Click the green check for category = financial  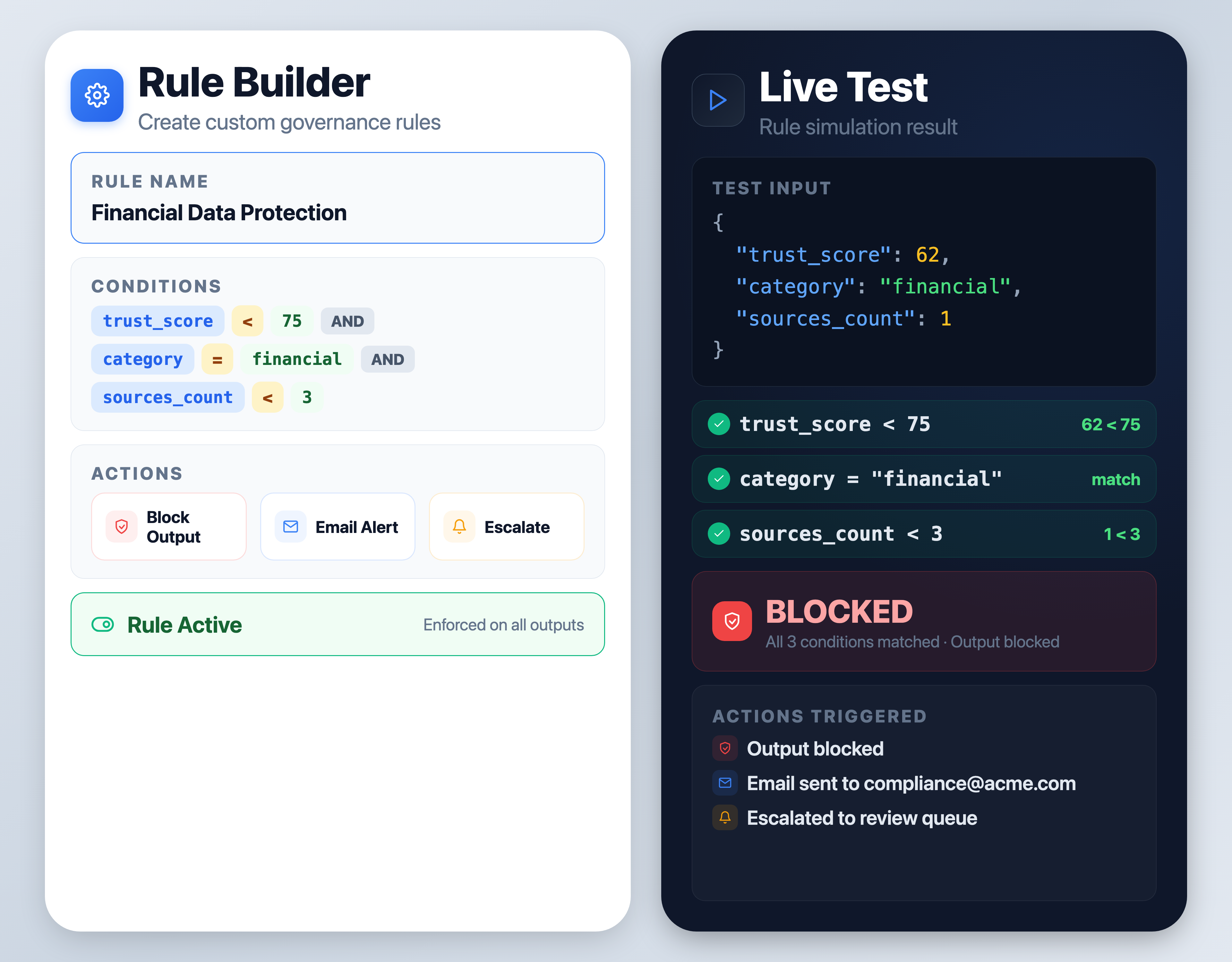[719, 479]
